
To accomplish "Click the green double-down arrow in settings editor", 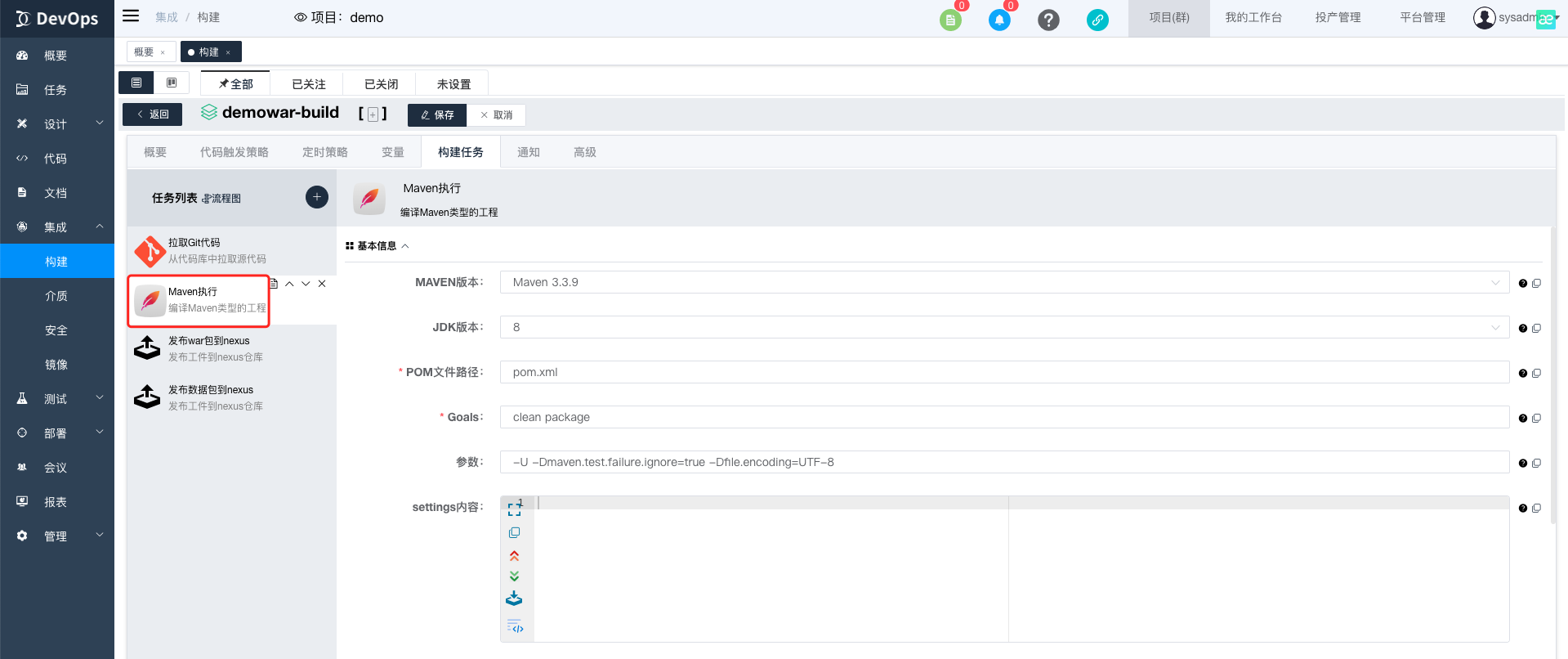I will point(514,576).
